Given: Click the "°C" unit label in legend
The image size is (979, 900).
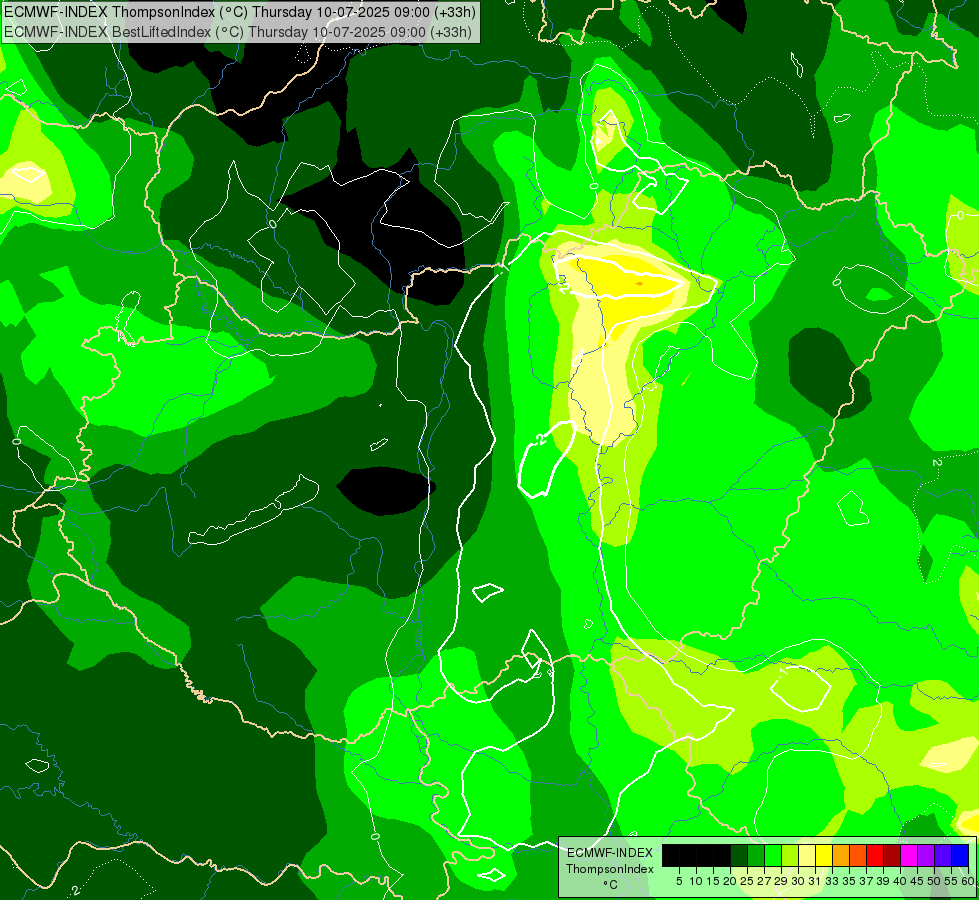Looking at the screenshot, I should click(611, 884).
